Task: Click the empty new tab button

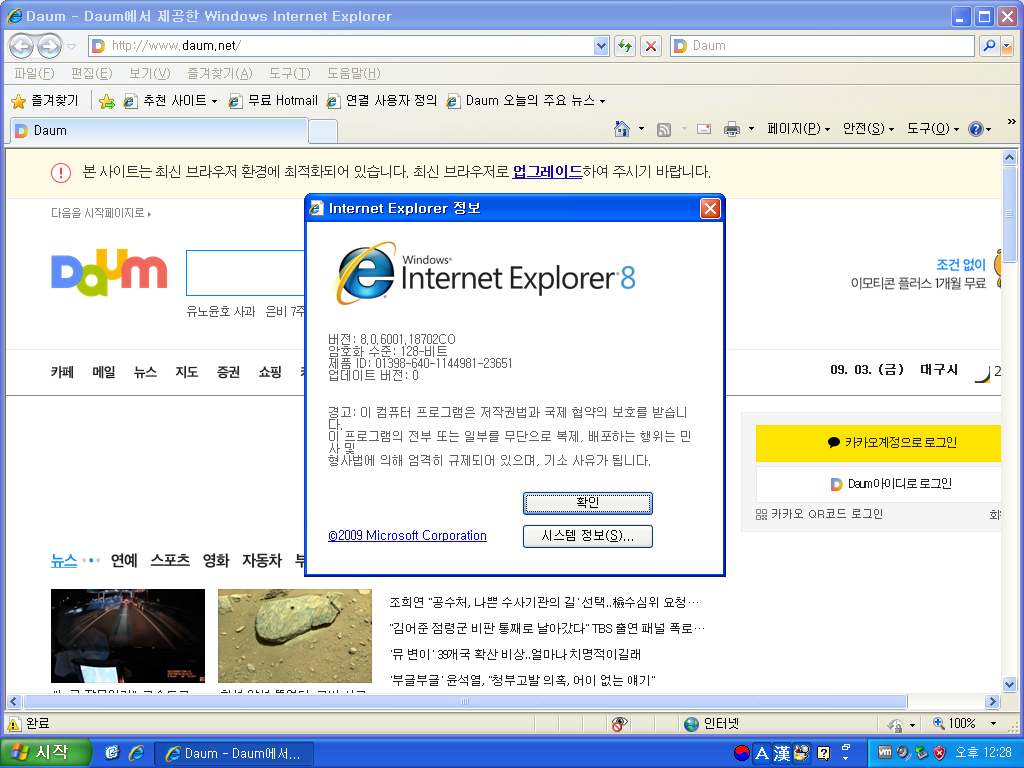Action: [x=323, y=131]
